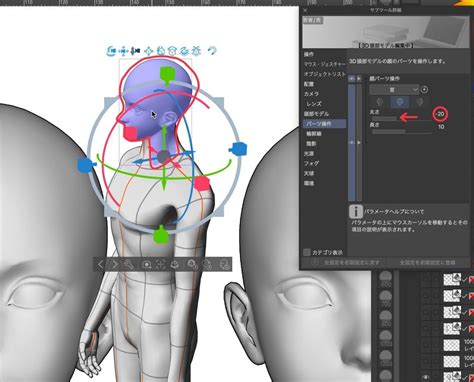Select カメラ in the category list
474x382 pixels.
pyautogui.click(x=312, y=94)
